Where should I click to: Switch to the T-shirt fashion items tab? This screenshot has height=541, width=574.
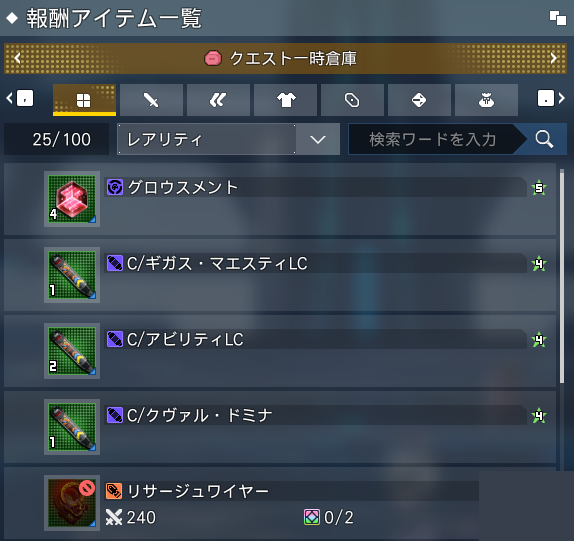[x=285, y=100]
